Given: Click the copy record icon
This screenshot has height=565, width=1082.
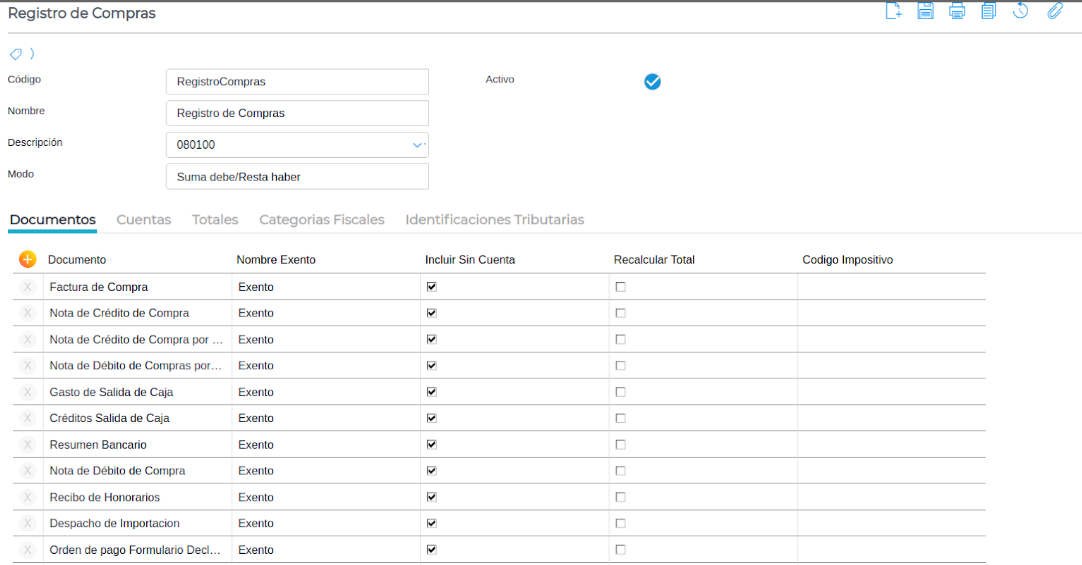Looking at the screenshot, I should [x=988, y=11].
